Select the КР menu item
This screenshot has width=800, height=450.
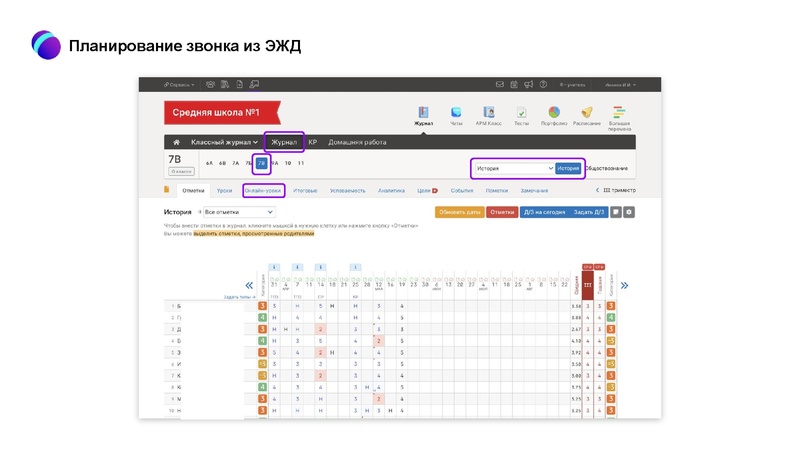[313, 142]
